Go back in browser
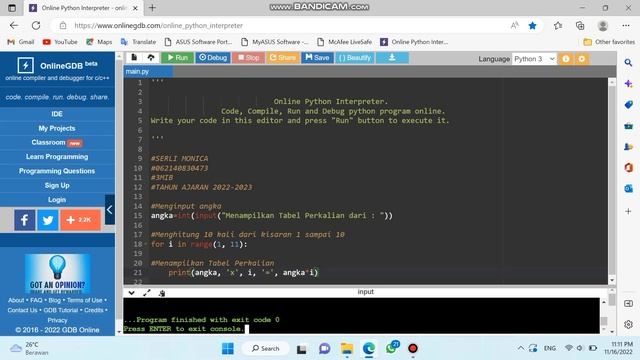This screenshot has width=640, height=360. [14, 25]
